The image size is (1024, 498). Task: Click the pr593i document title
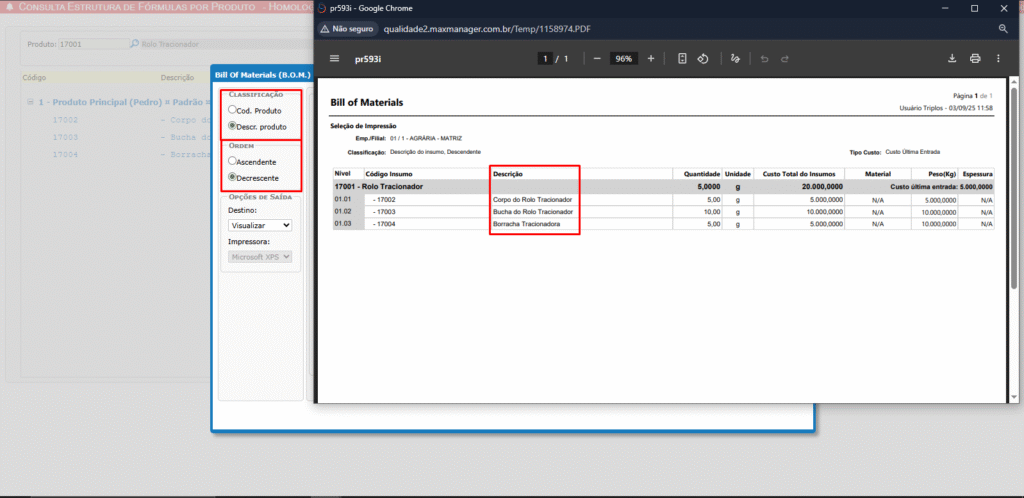[368, 59]
